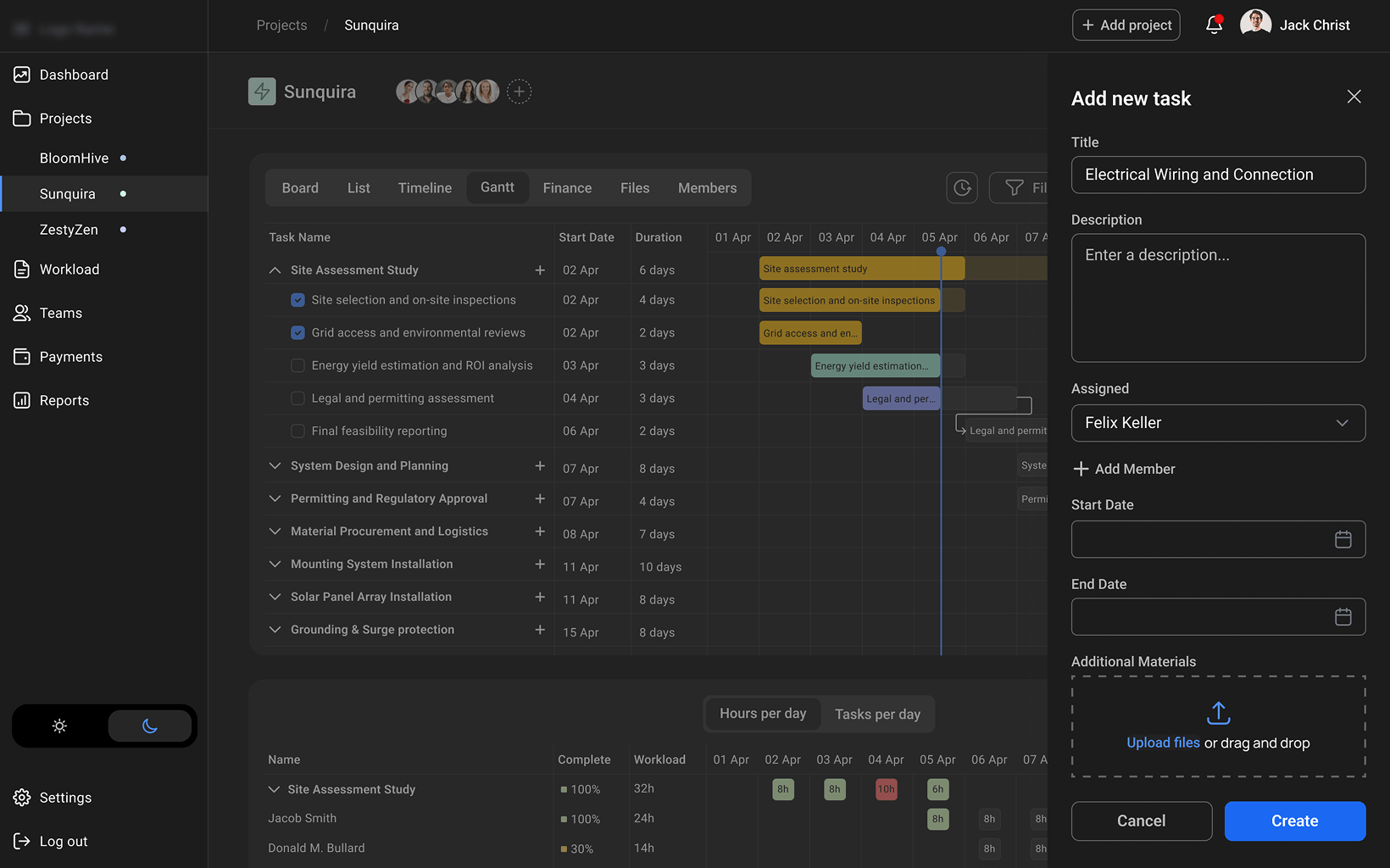Open Start Date calendar icon
The height and width of the screenshot is (868, 1390).
click(1343, 539)
